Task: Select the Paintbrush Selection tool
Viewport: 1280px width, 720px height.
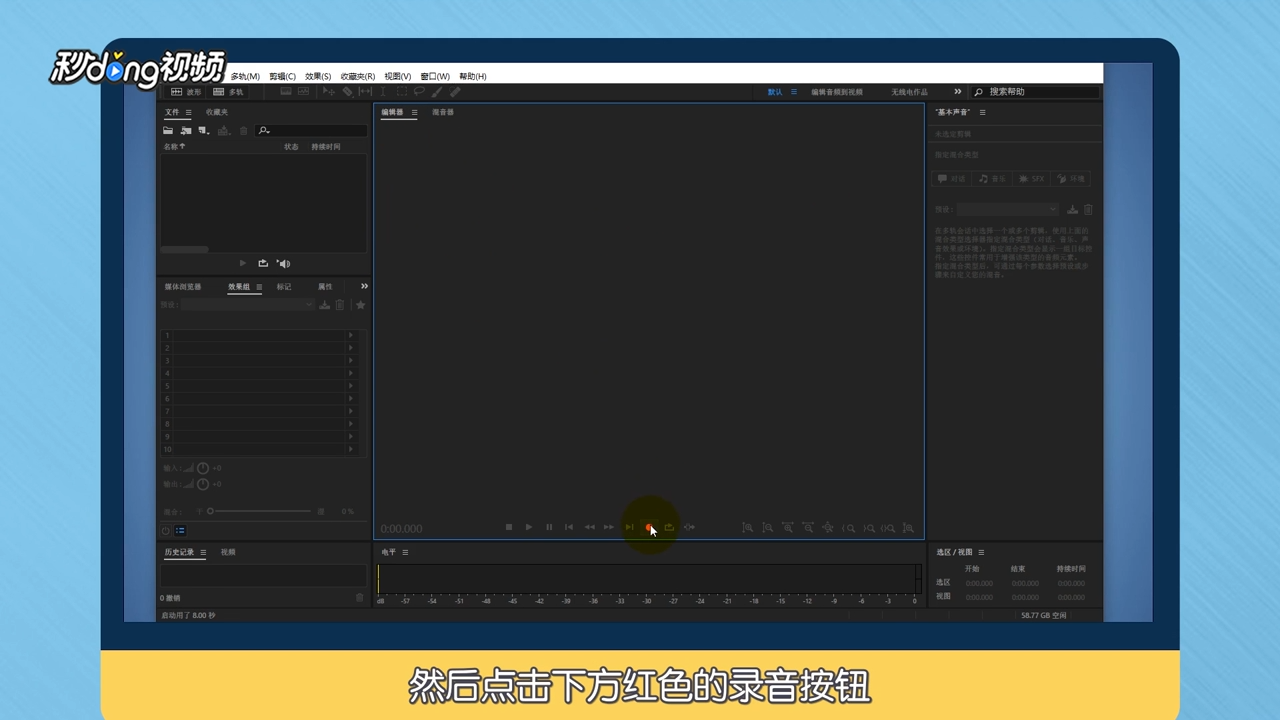Action: pos(437,91)
